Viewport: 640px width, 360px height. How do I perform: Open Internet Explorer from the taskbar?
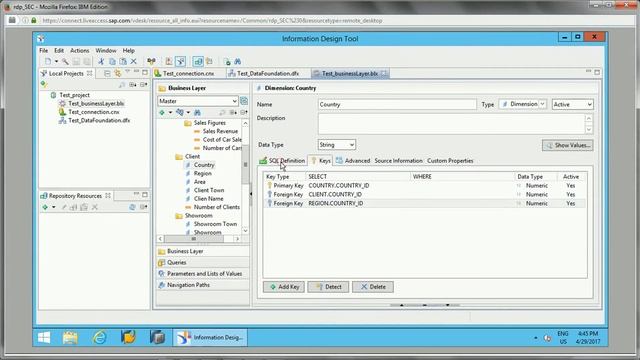pos(100,338)
